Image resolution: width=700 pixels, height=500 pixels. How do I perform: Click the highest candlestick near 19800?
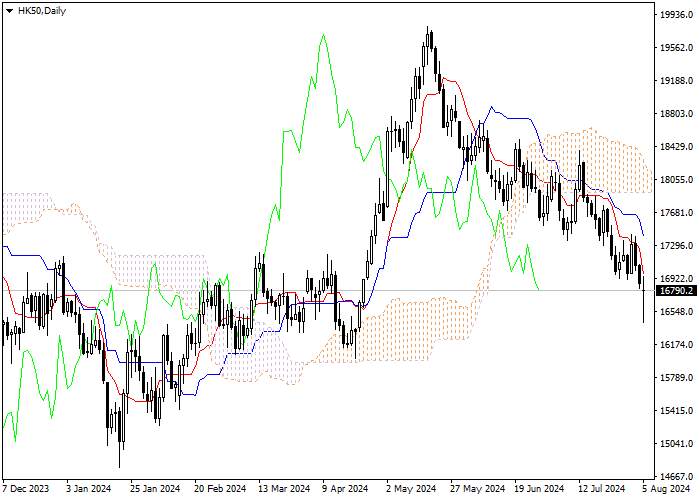[x=428, y=40]
